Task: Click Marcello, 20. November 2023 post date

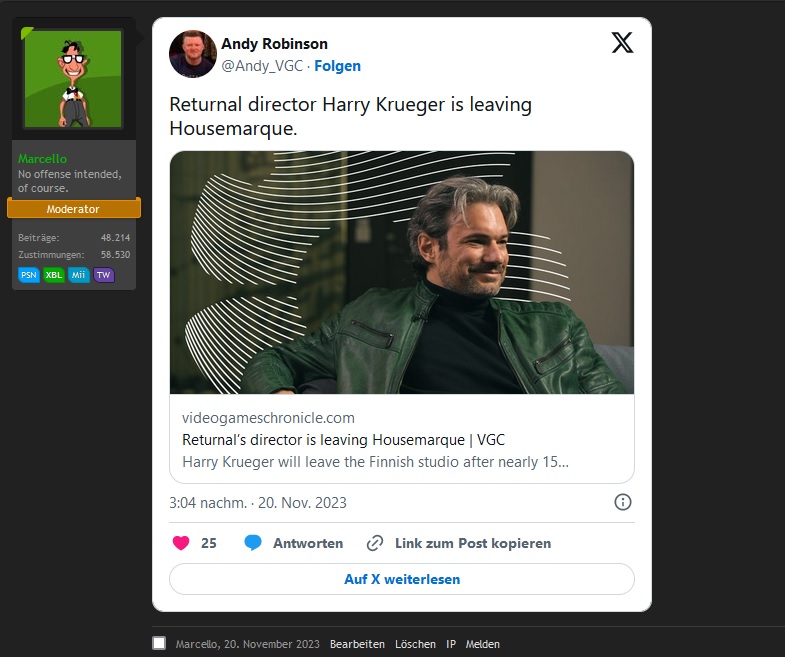Action: point(247,644)
